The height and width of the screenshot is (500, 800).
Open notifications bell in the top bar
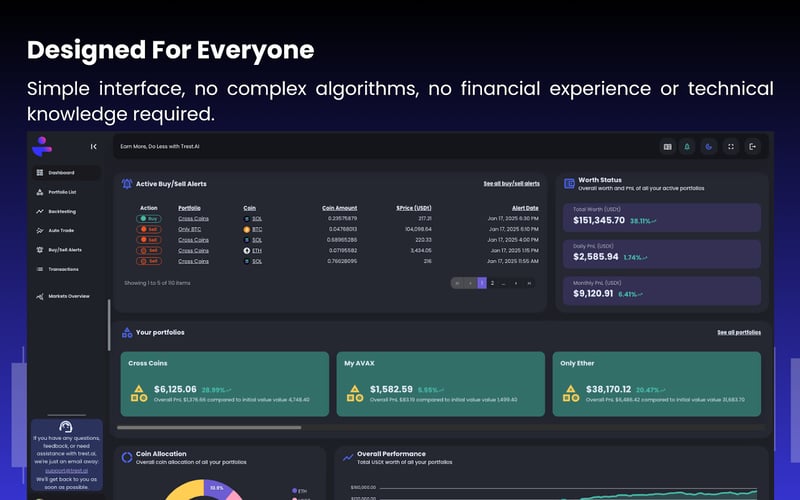687,147
